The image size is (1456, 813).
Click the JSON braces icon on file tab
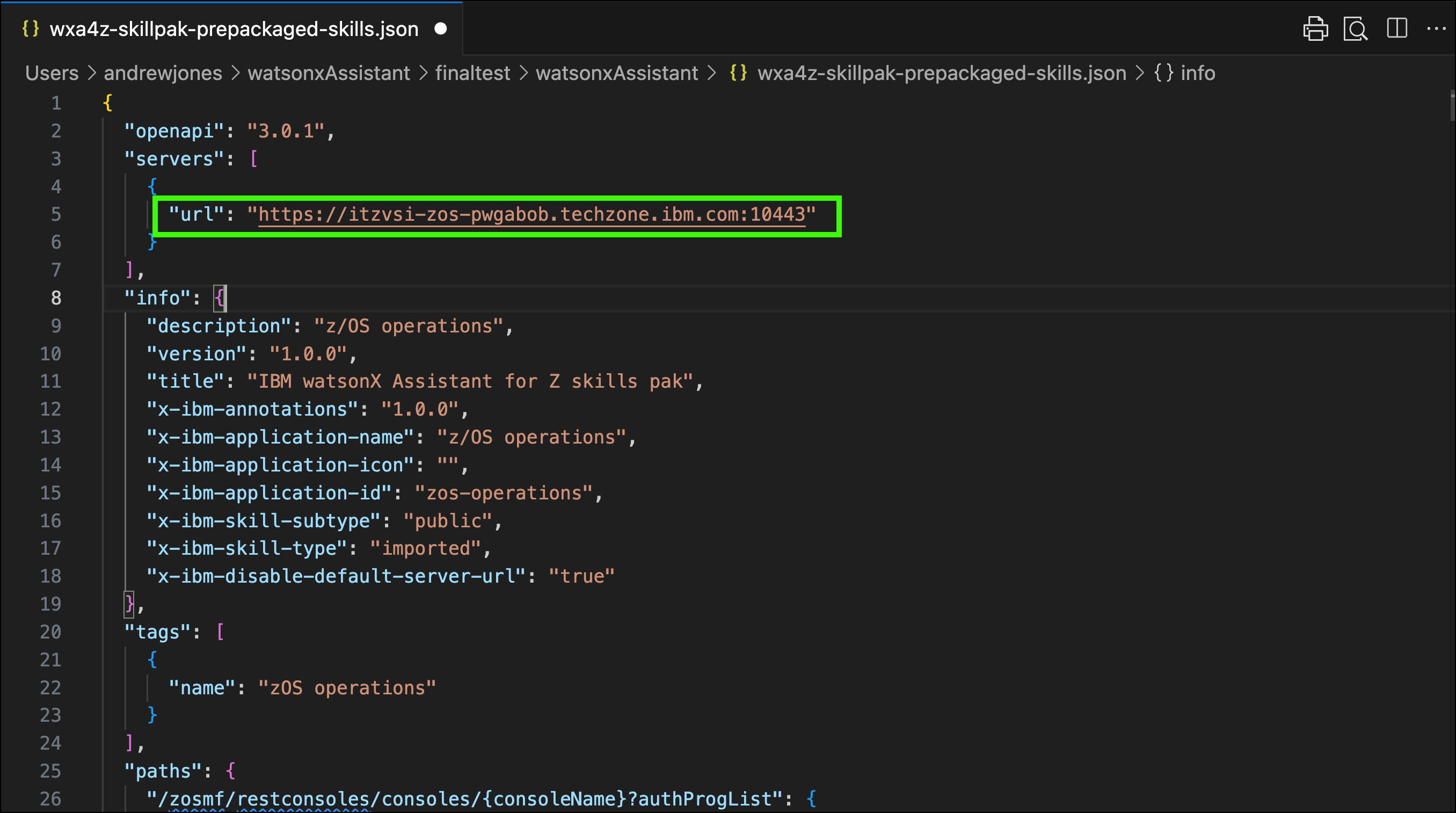[31, 29]
